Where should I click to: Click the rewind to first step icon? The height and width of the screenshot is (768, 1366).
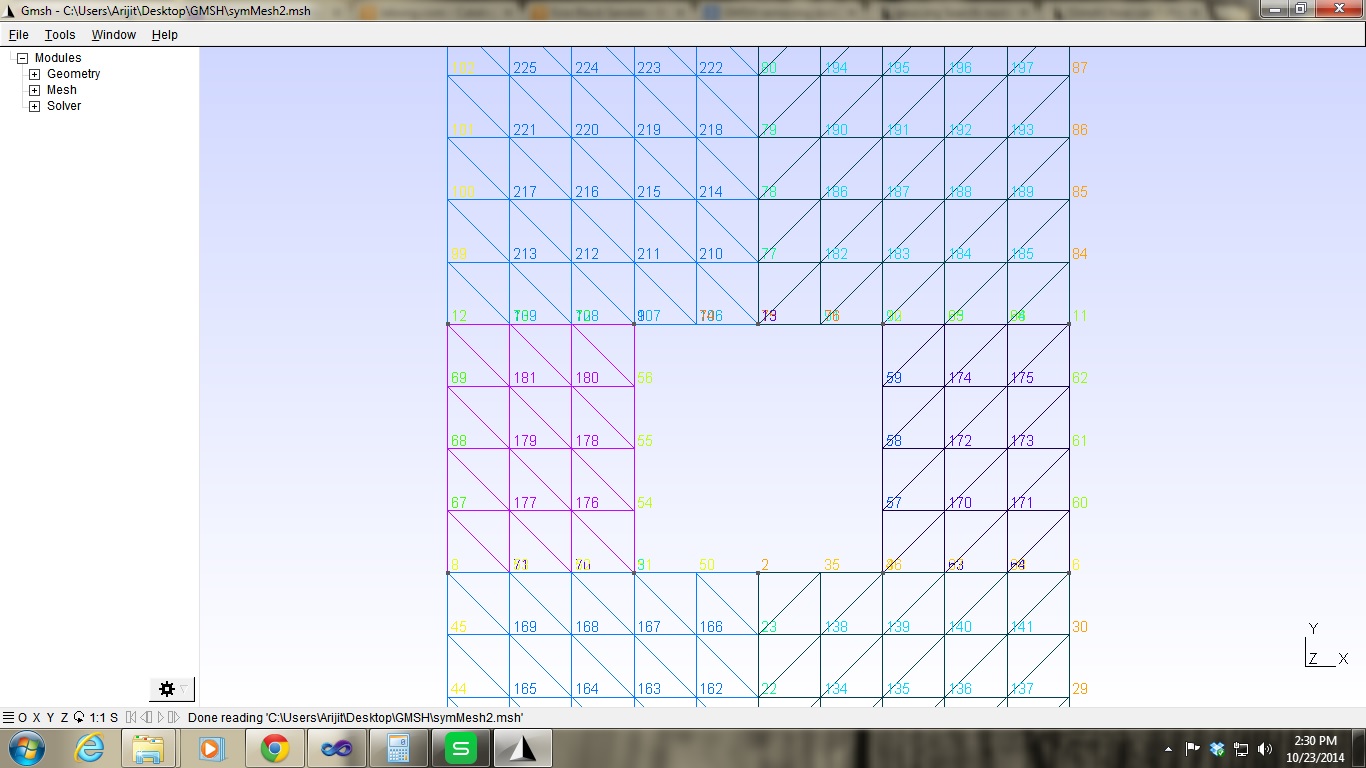(131, 717)
